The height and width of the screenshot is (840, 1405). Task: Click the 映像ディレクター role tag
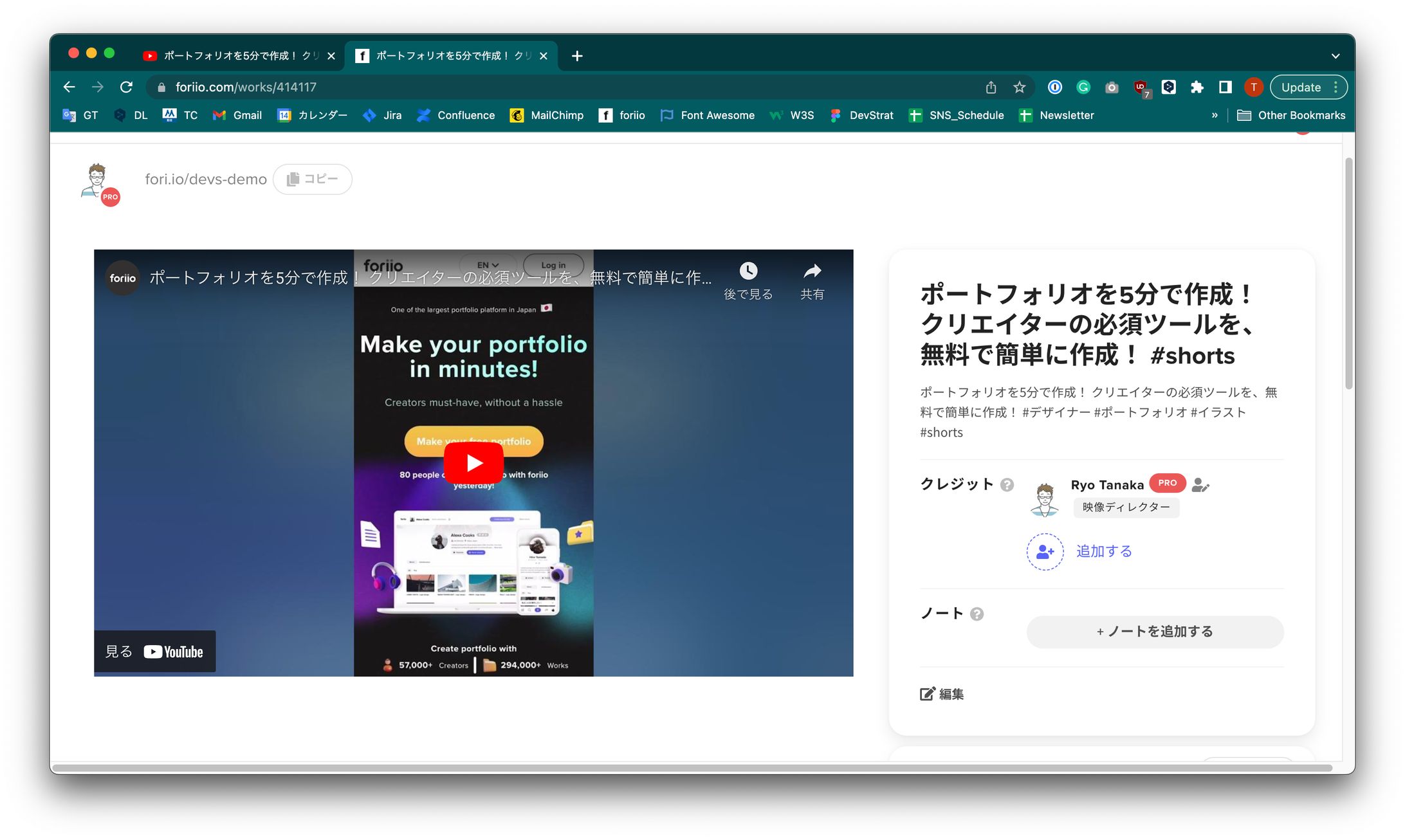1126,507
